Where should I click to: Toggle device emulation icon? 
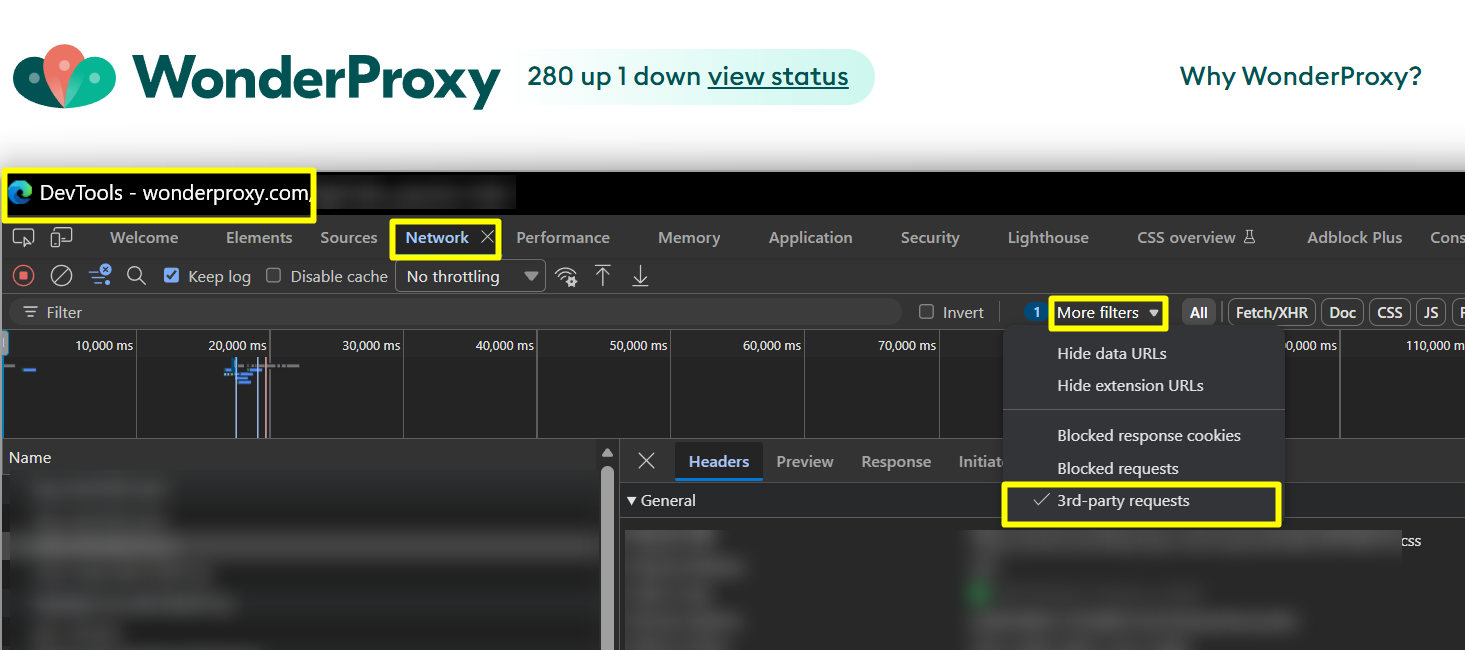(62, 237)
